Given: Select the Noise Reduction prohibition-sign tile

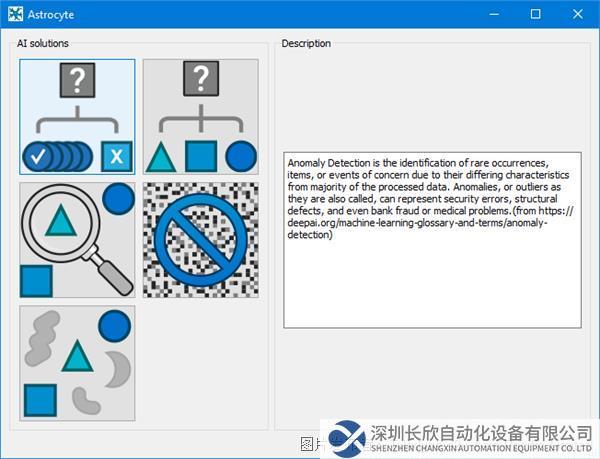Looking at the screenshot, I should (x=200, y=240).
